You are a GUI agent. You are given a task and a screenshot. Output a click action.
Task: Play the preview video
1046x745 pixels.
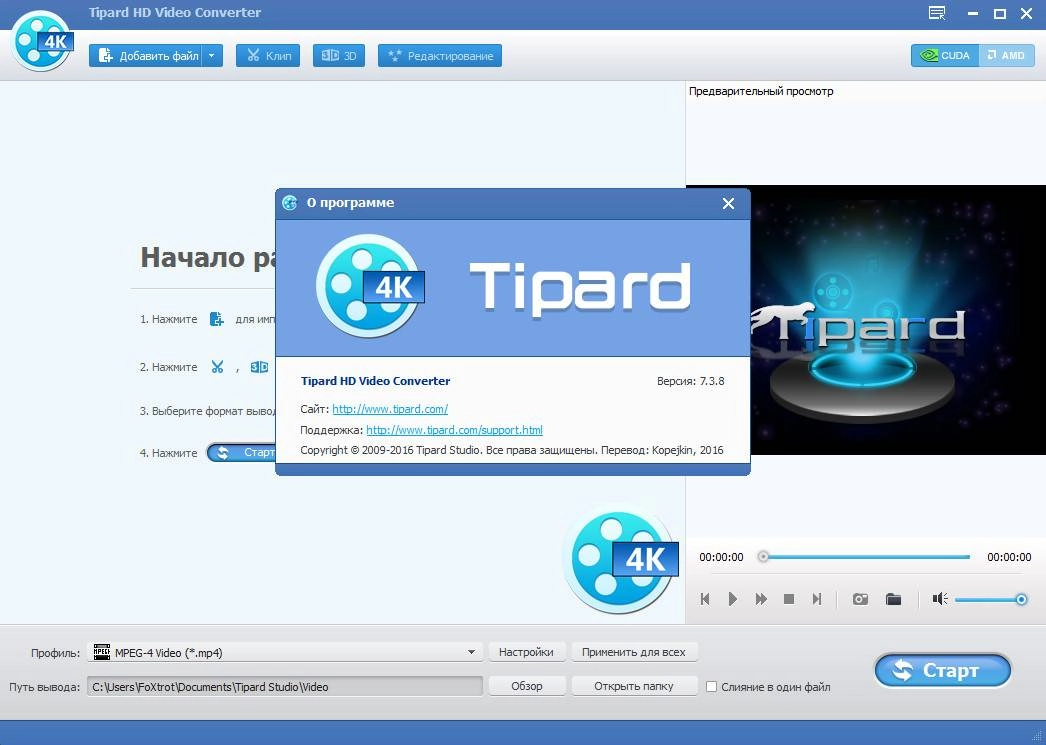[732, 599]
